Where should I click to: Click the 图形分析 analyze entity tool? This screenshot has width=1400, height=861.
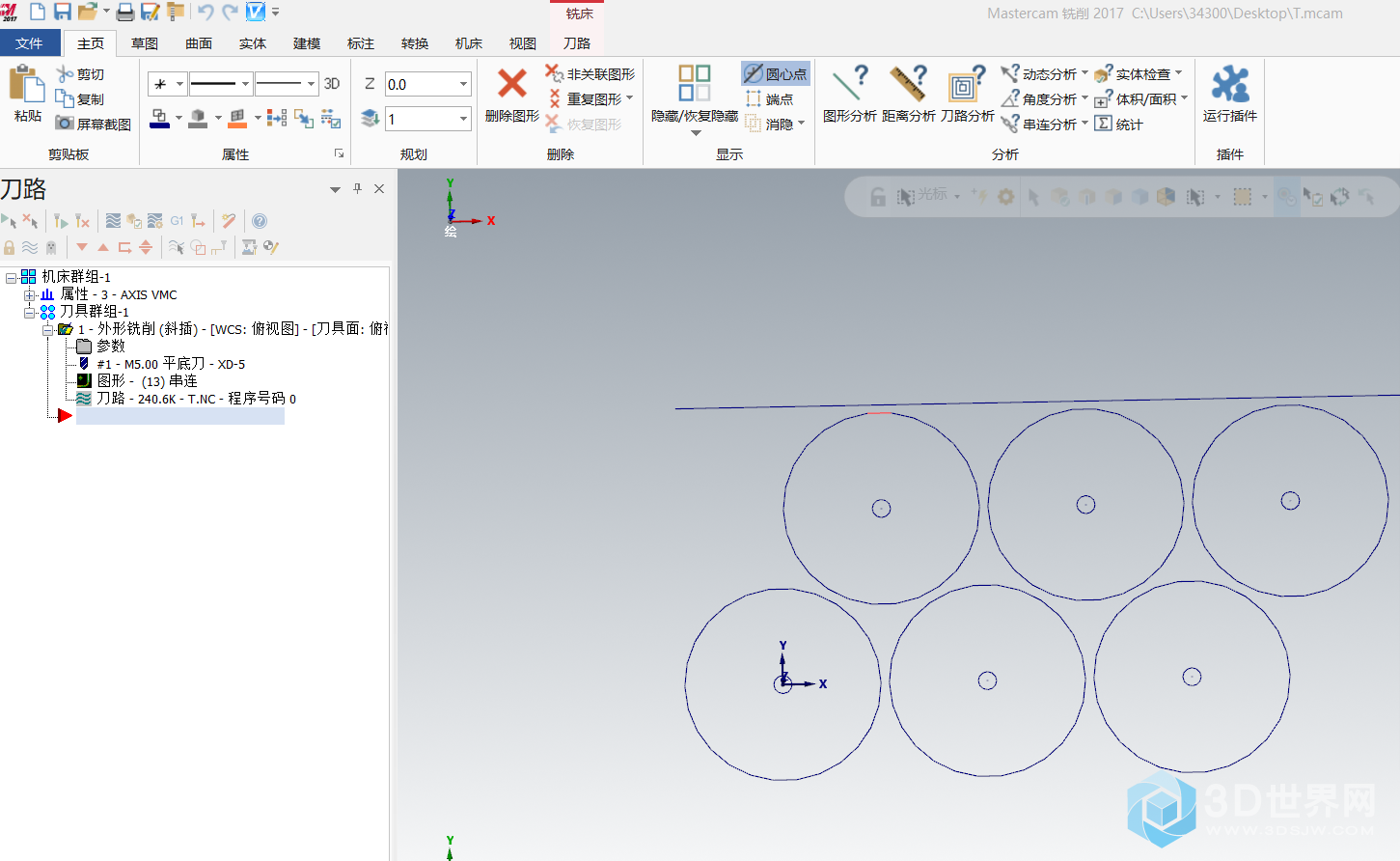click(x=849, y=95)
